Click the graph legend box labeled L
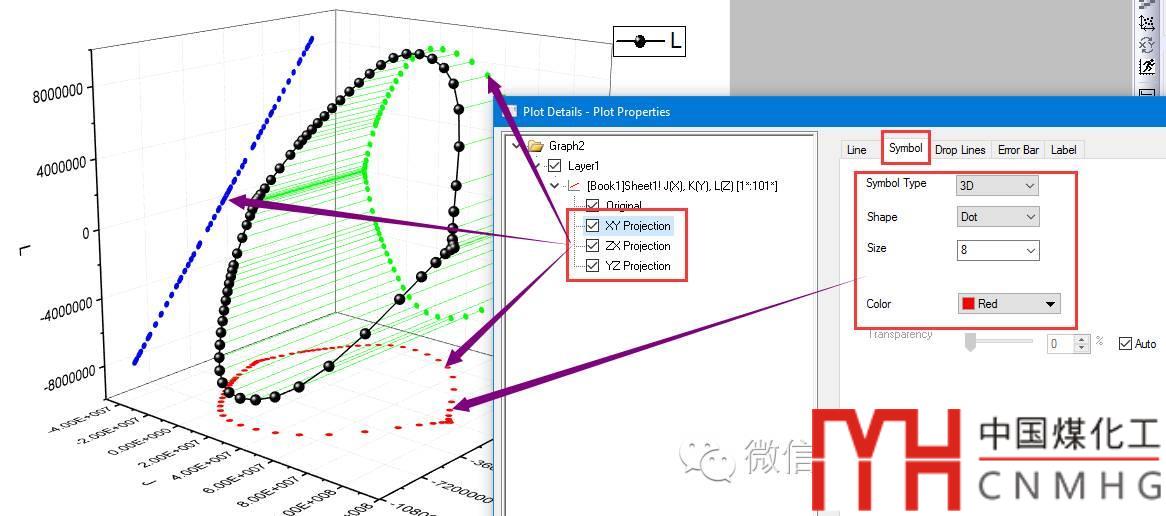 [648, 41]
